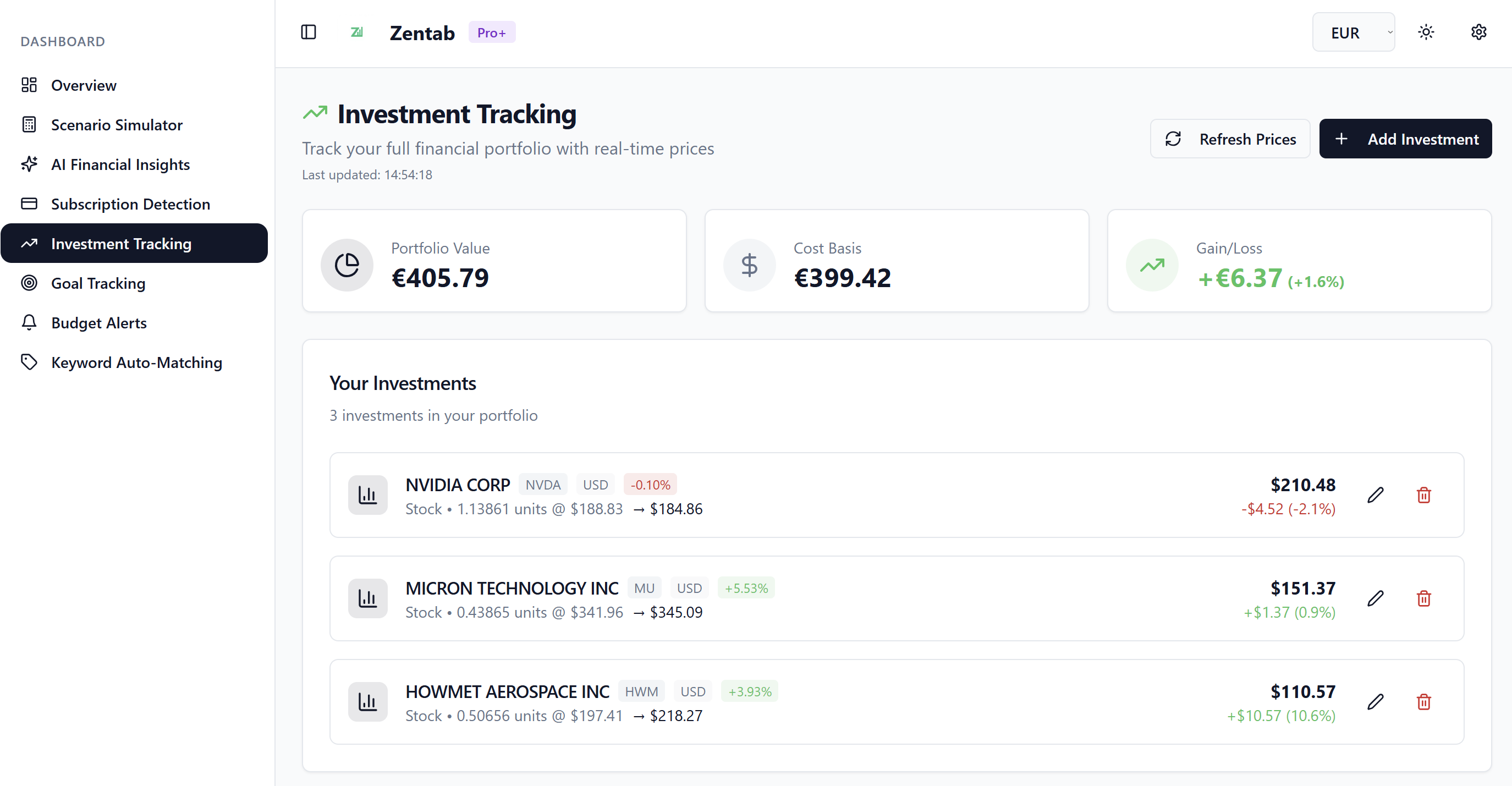This screenshot has height=786, width=1512.
Task: Delete the MICRON TECHNOLOGY INC investment
Action: [1423, 598]
